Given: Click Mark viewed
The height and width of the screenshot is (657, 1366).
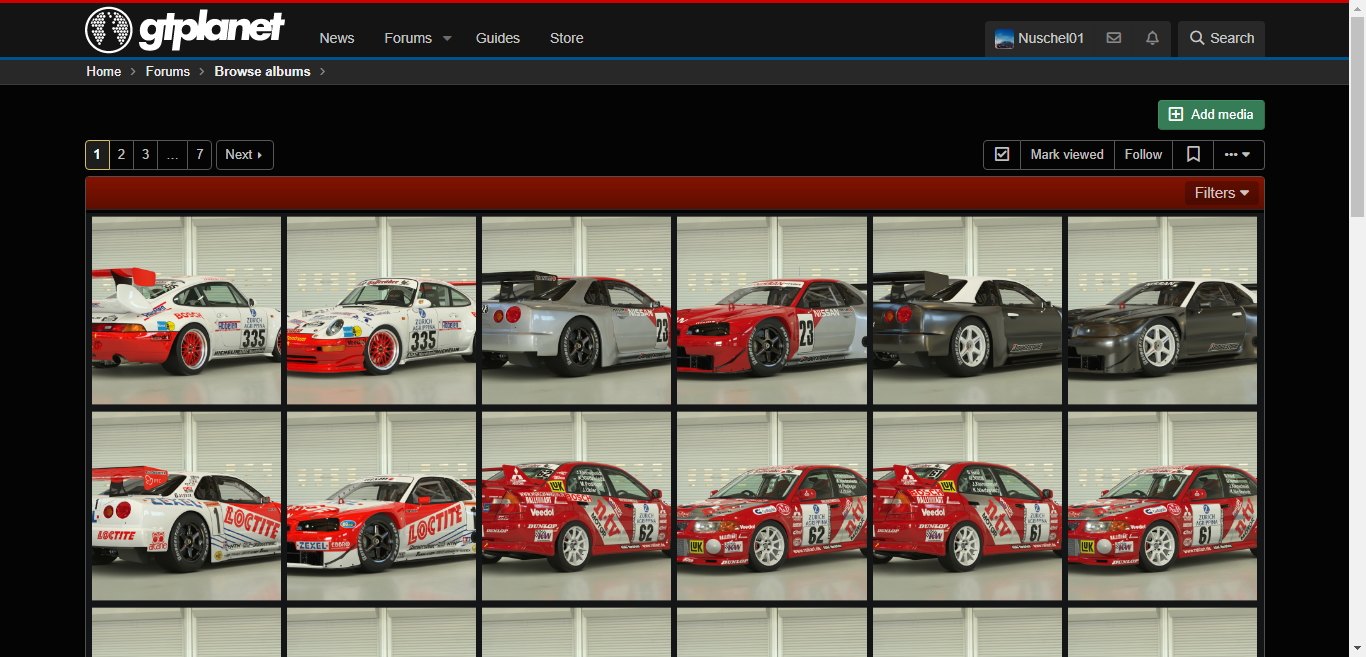Looking at the screenshot, I should [x=1067, y=155].
